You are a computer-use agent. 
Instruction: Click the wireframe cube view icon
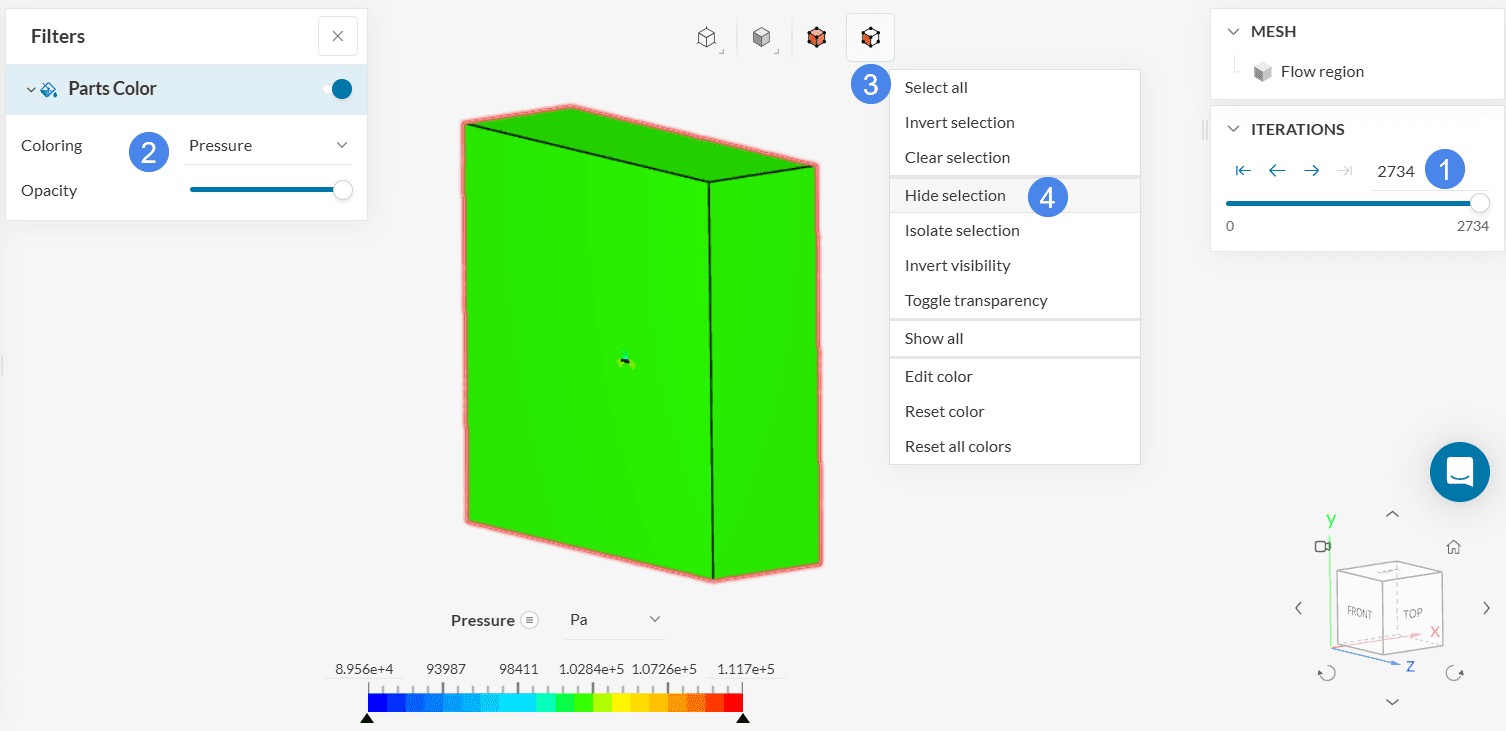(707, 38)
